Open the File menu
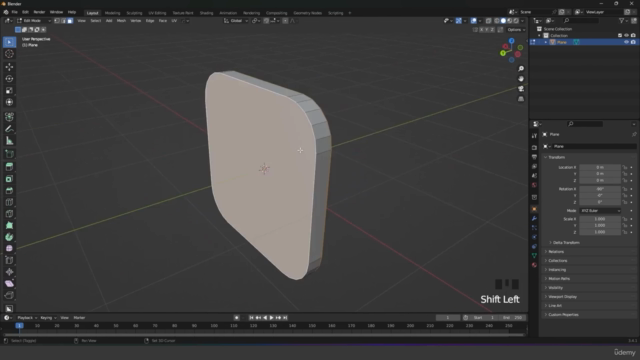The height and width of the screenshot is (360, 640). click(14, 12)
